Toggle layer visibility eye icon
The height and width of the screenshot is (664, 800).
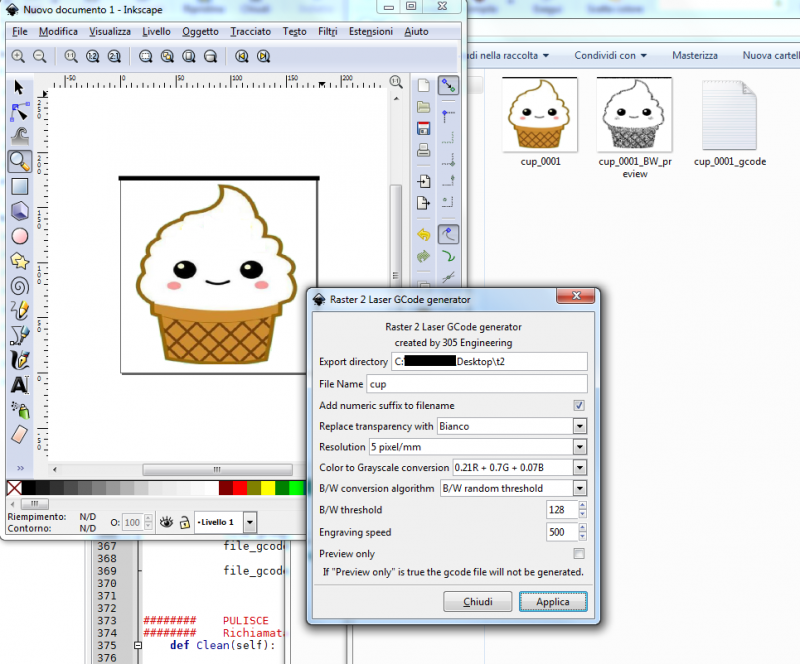pyautogui.click(x=167, y=522)
